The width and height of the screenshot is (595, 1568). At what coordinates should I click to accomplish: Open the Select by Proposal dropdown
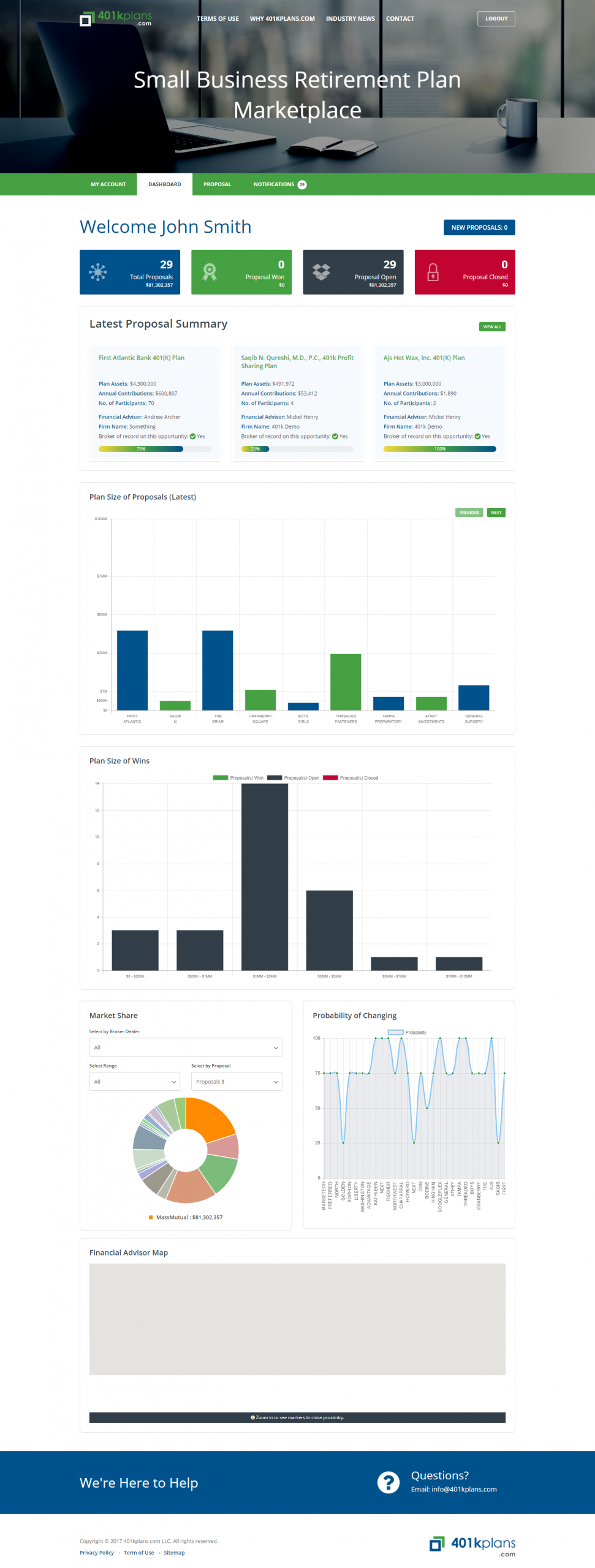[237, 1081]
